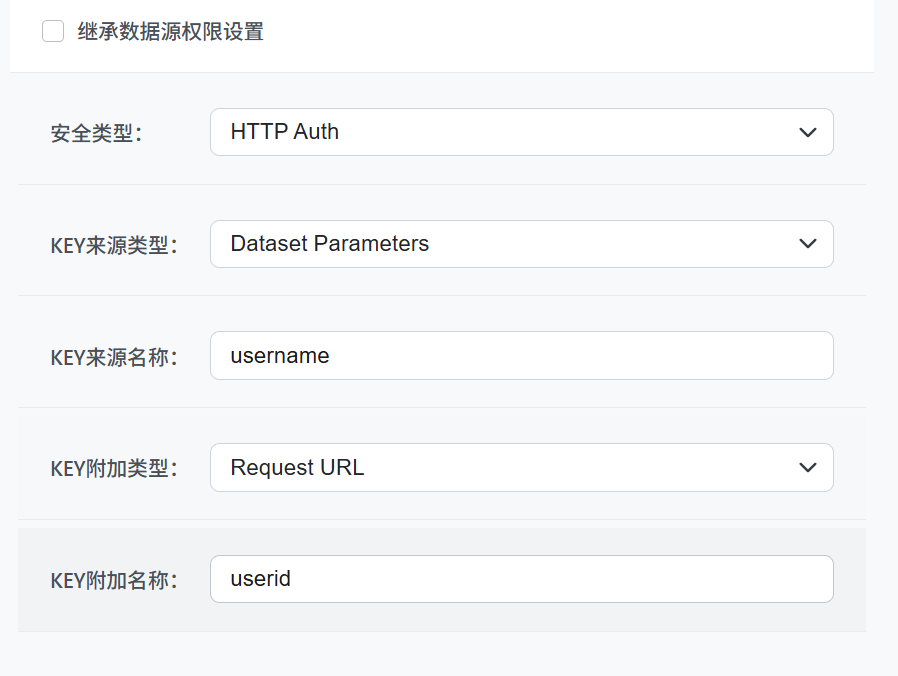Focus the KEY来源名称 input field

pos(520,356)
